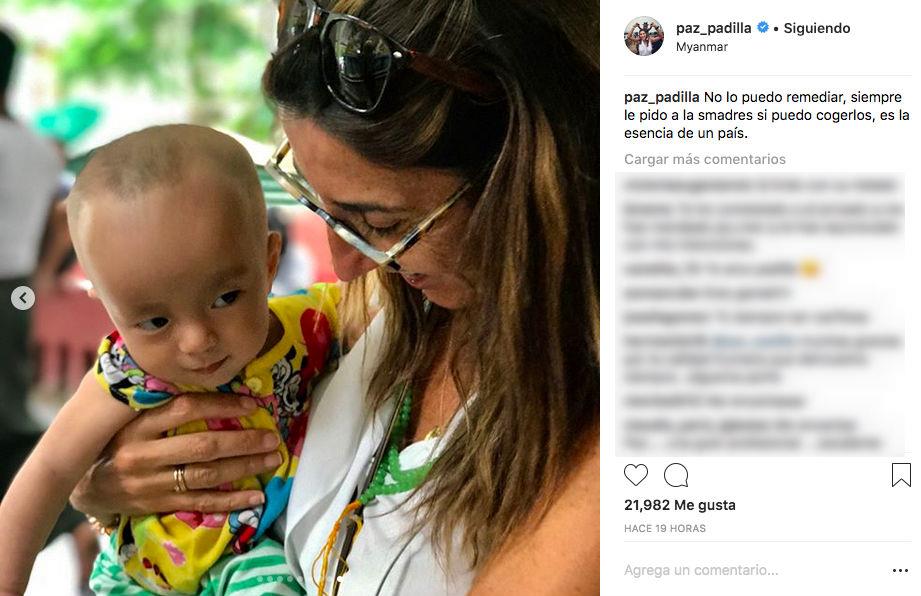Open the paz_padilla profile avatar
This screenshot has height=596, width=921.
(644, 36)
